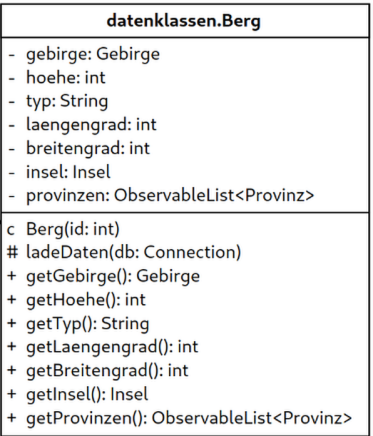Screen dimensions: 373x436
Task: Pick the typ: String attribute row
Action: pos(67,101)
